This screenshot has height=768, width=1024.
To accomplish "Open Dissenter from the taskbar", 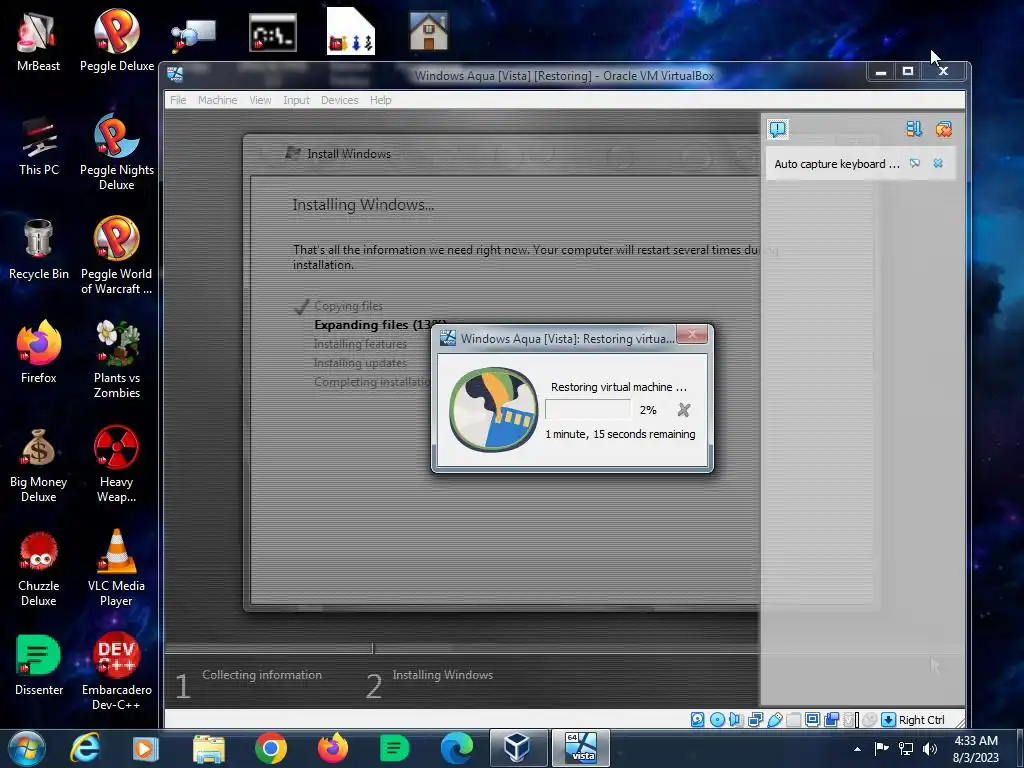I will (394, 748).
